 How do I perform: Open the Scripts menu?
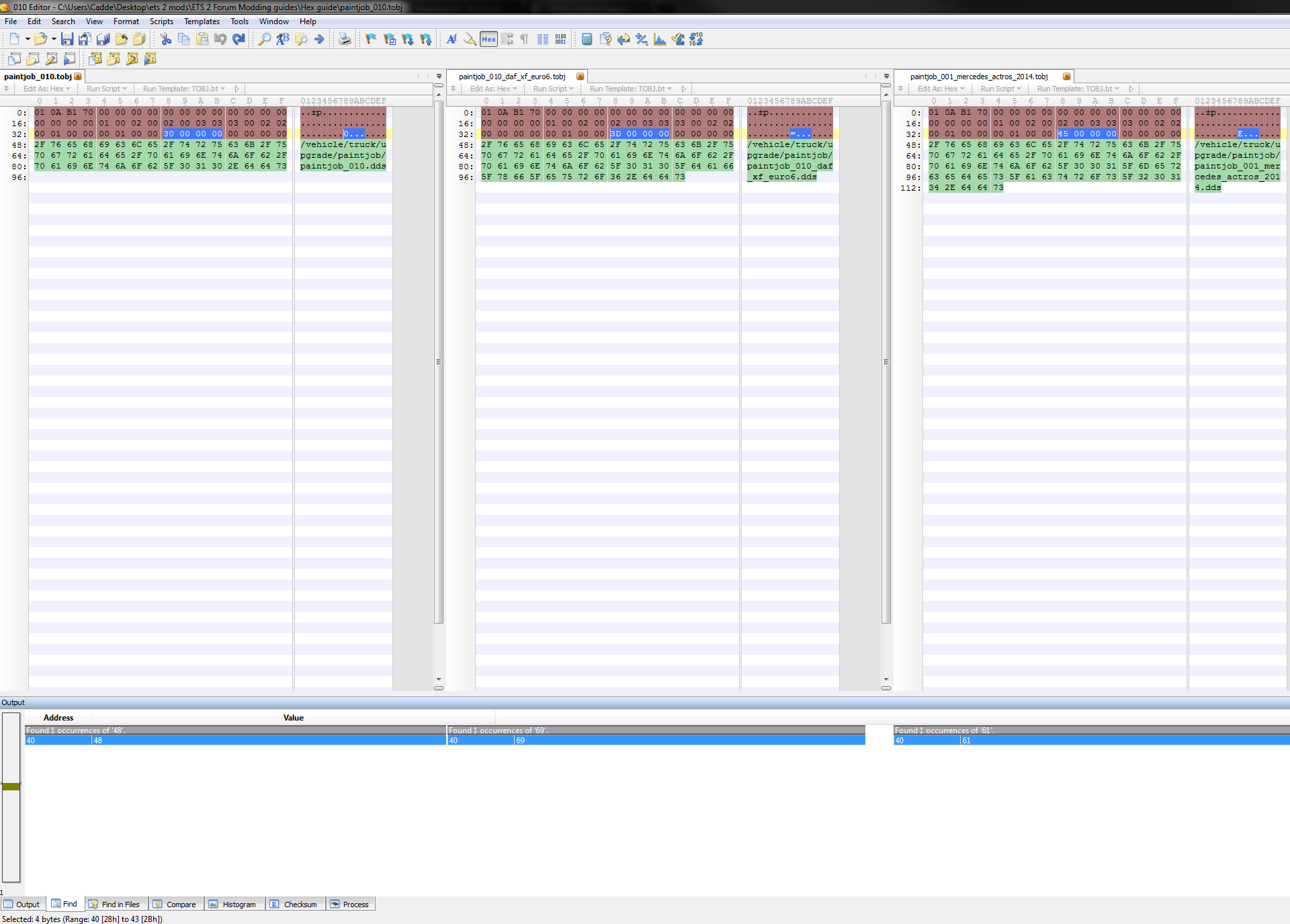tap(161, 21)
